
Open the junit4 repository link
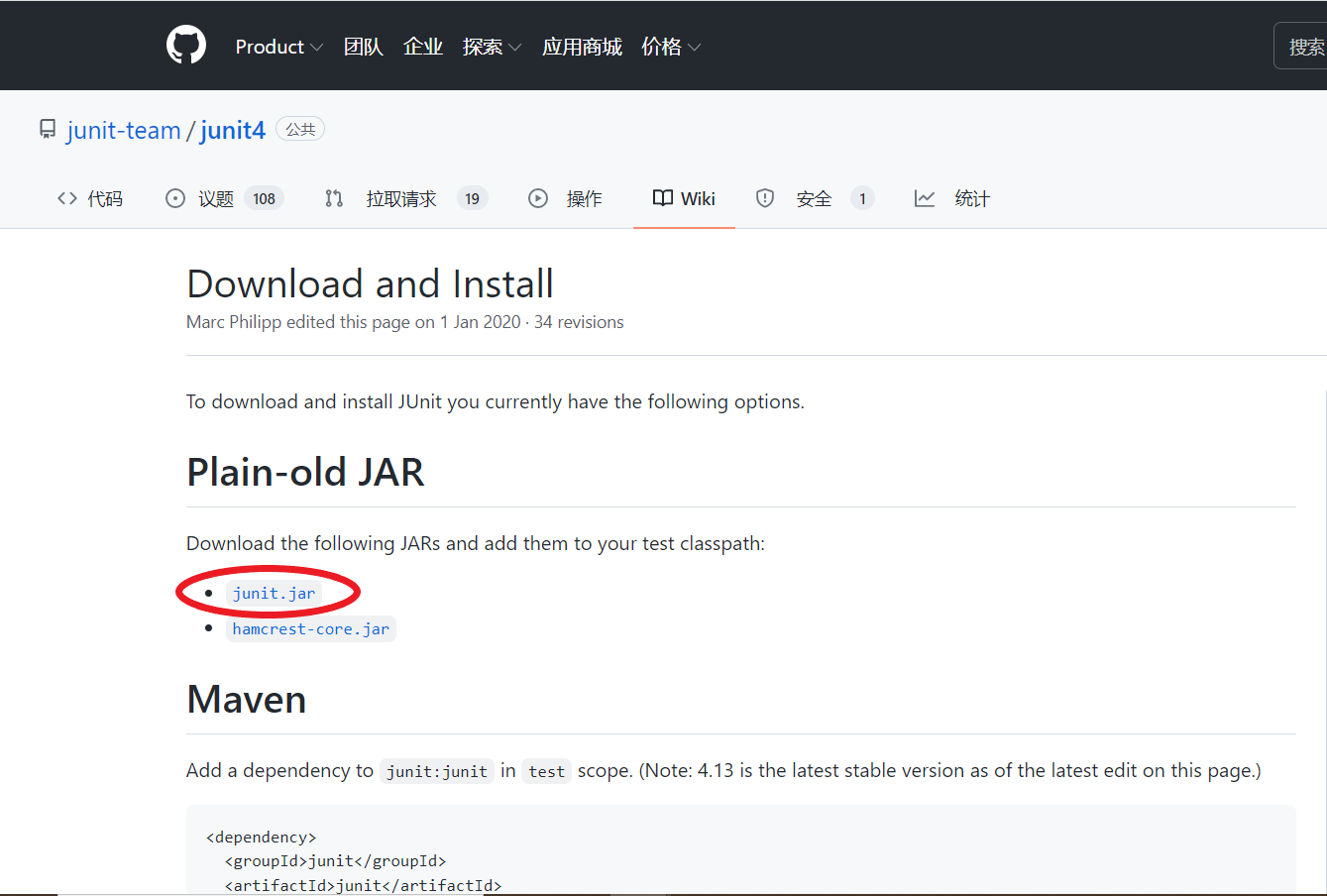[x=233, y=130]
